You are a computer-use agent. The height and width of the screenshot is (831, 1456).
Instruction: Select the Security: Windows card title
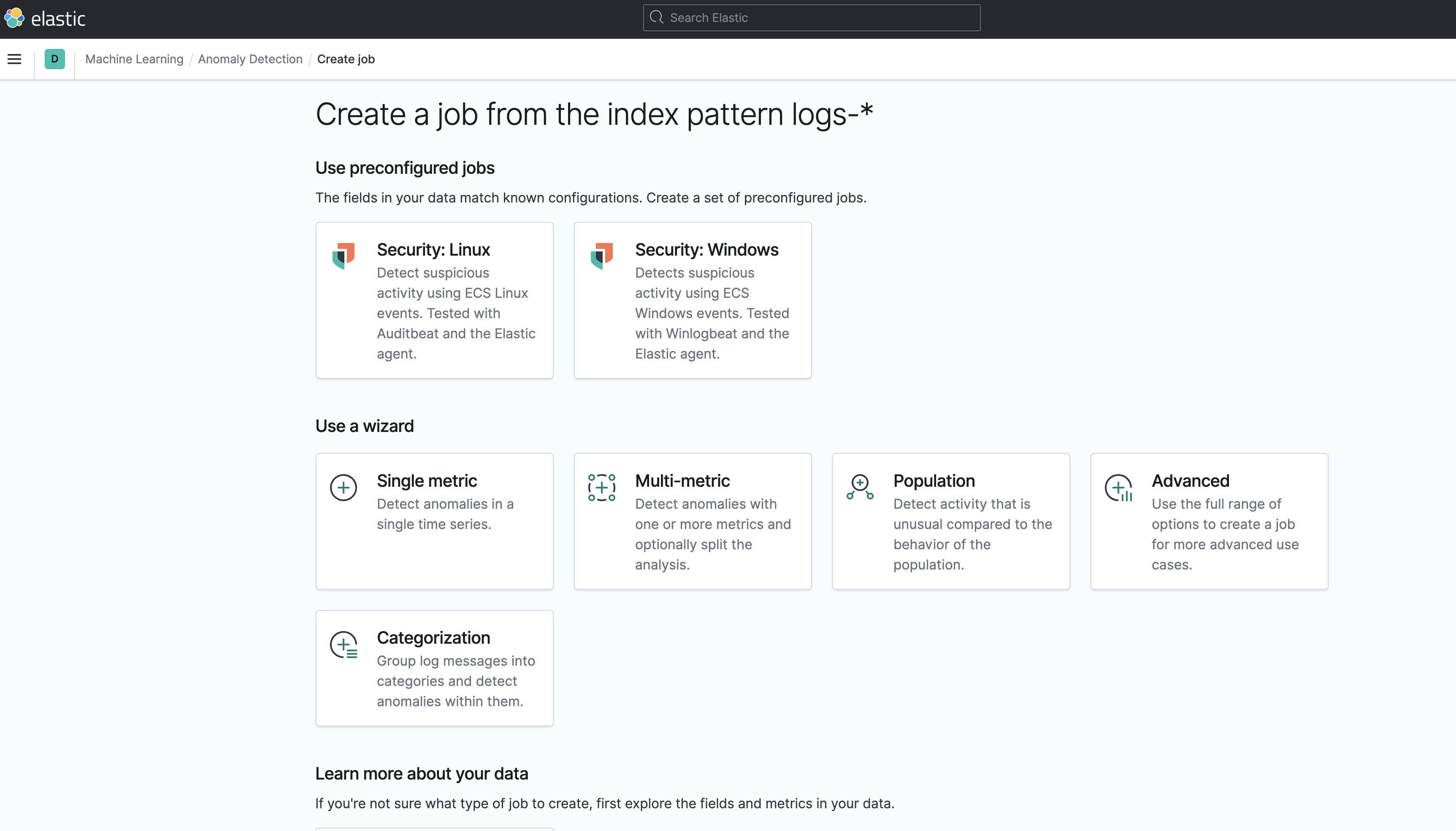(x=706, y=249)
